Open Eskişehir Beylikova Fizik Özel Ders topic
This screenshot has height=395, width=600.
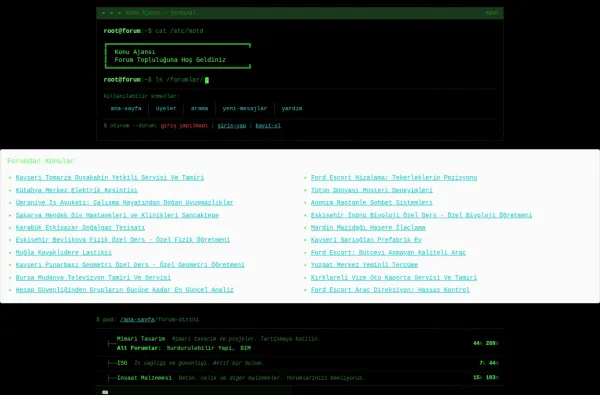tap(123, 240)
